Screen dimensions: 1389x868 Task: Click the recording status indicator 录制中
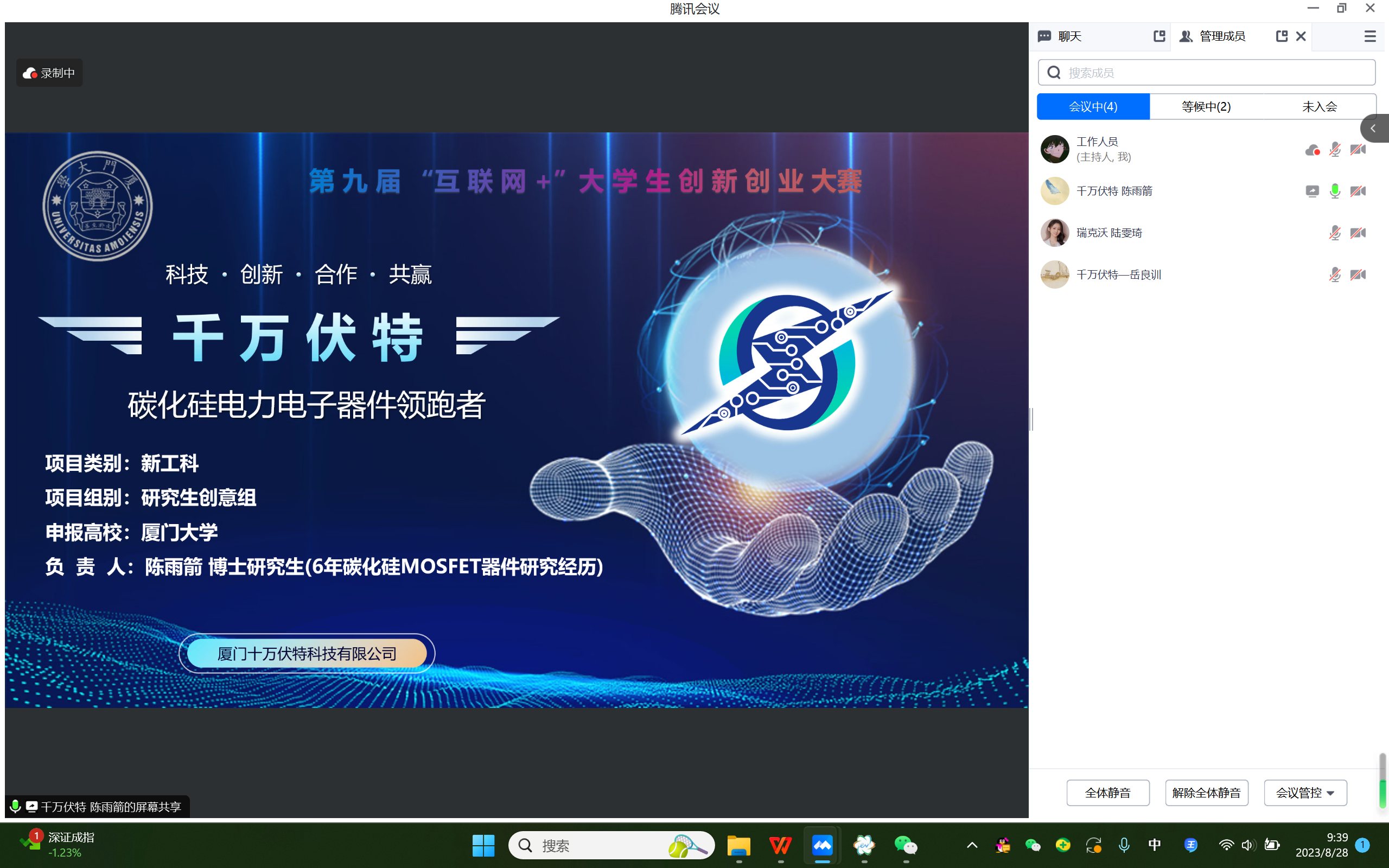tap(49, 73)
